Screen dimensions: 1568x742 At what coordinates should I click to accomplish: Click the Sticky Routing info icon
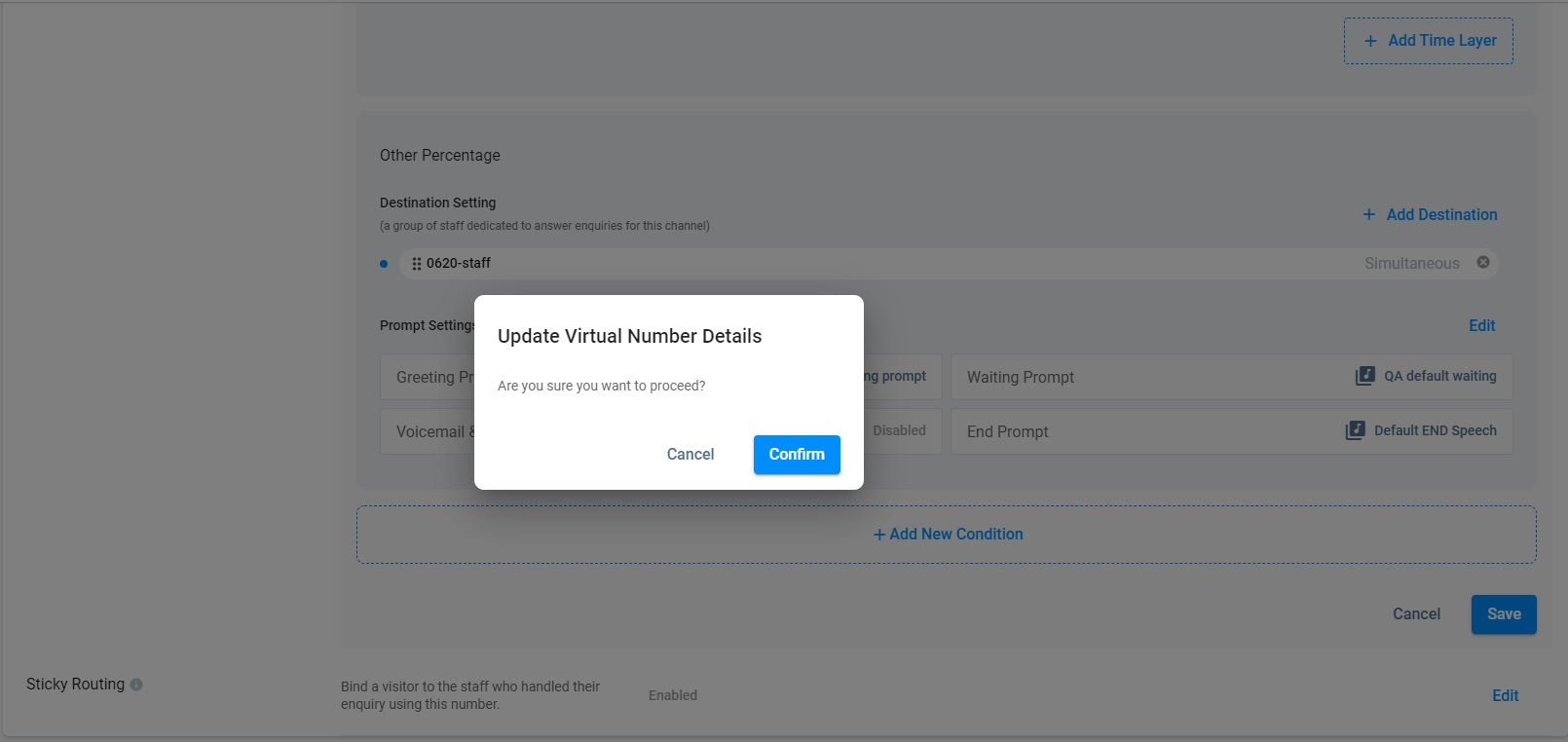point(136,685)
